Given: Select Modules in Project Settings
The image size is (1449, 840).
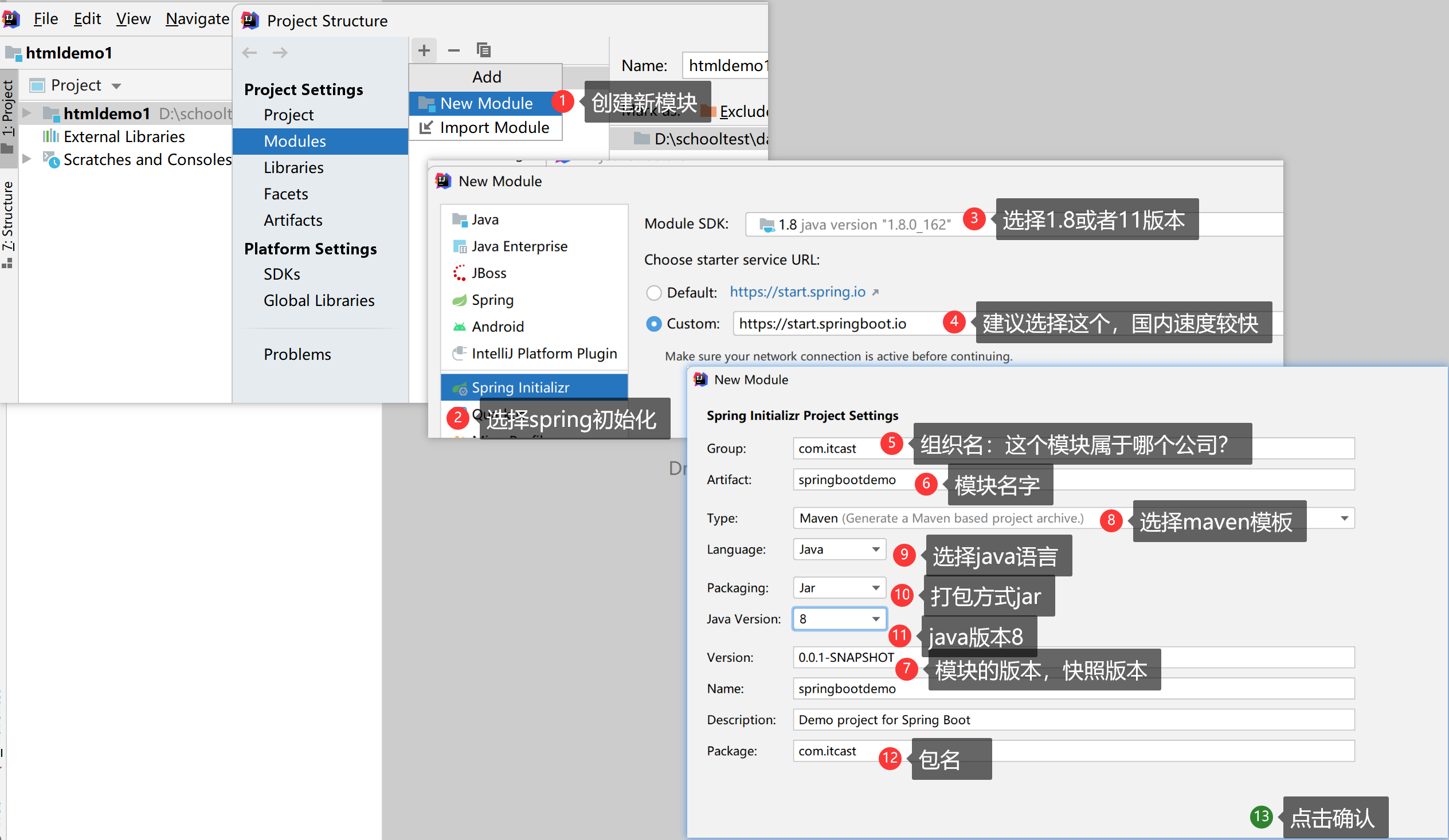Looking at the screenshot, I should (320, 142).
